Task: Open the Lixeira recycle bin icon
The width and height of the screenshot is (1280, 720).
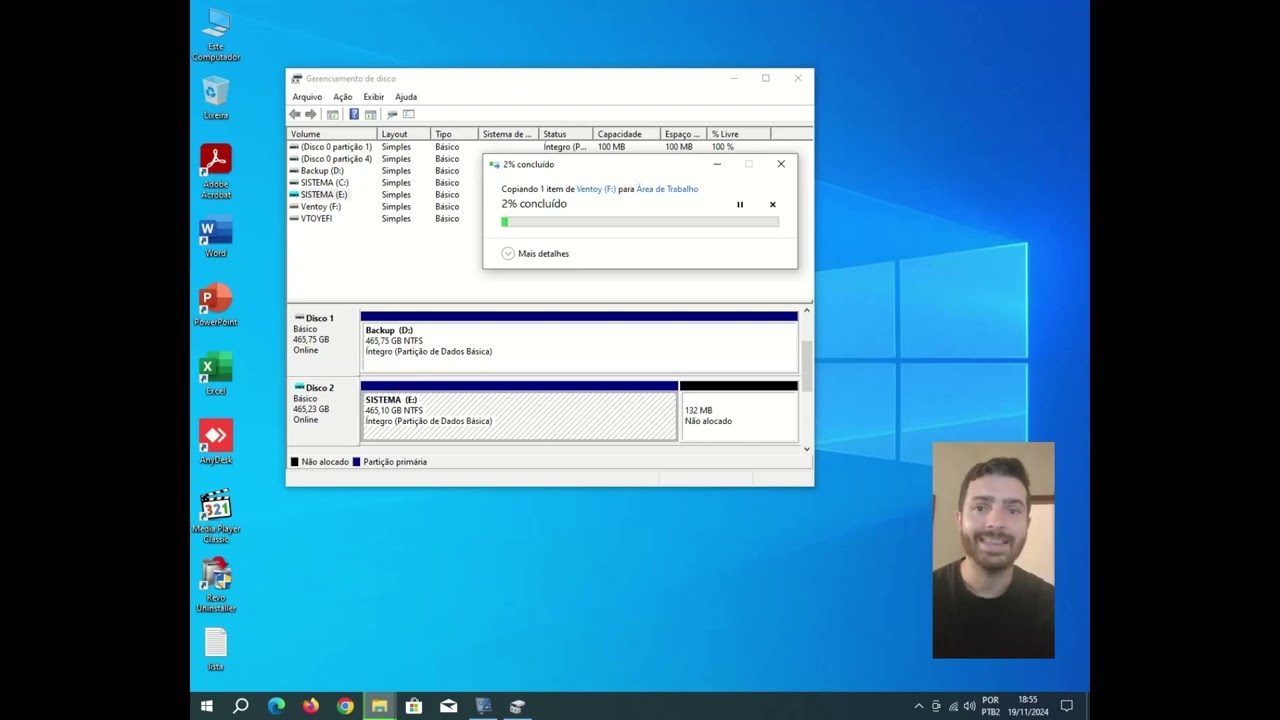Action: [216, 98]
